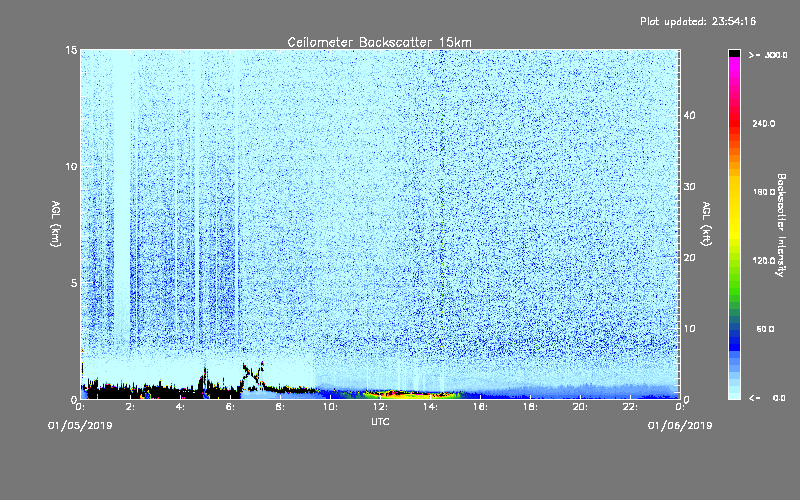Click the "20" tick on the kft axis
The image size is (800, 500).
pos(689,258)
